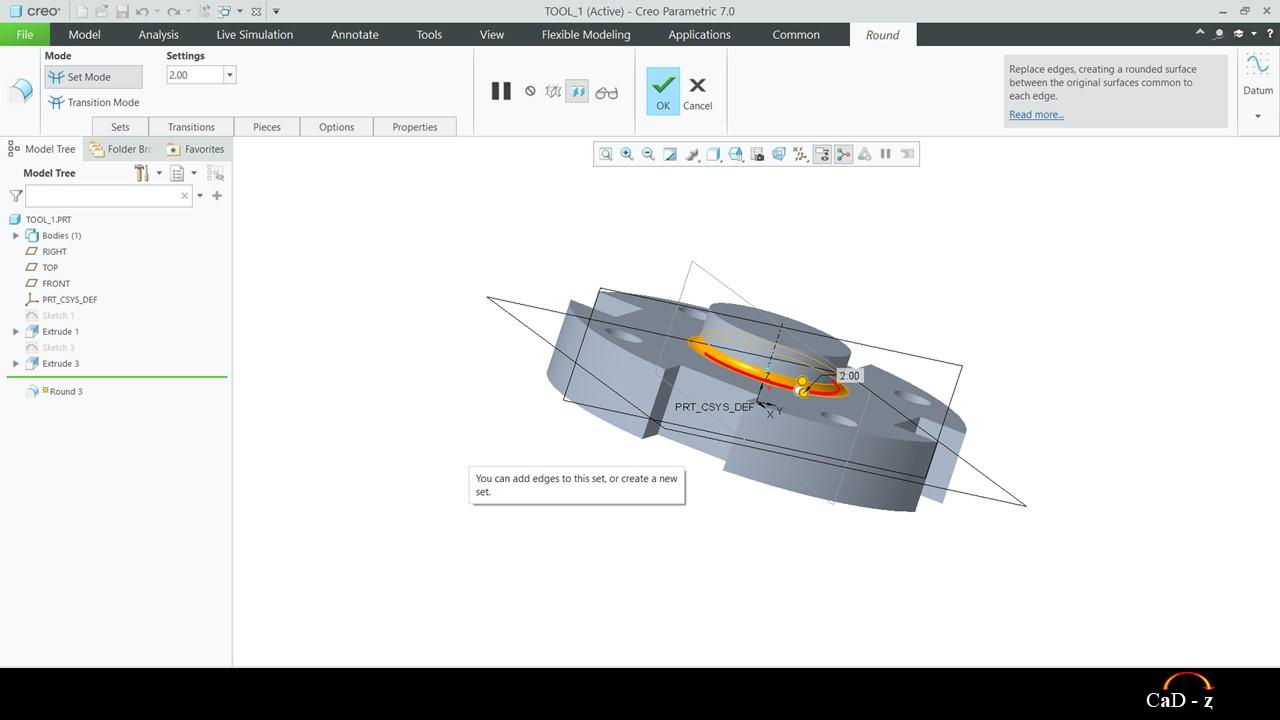Image resolution: width=1280 pixels, height=720 pixels.
Task: Open the tree settings dropdown arrow
Action: (159, 173)
